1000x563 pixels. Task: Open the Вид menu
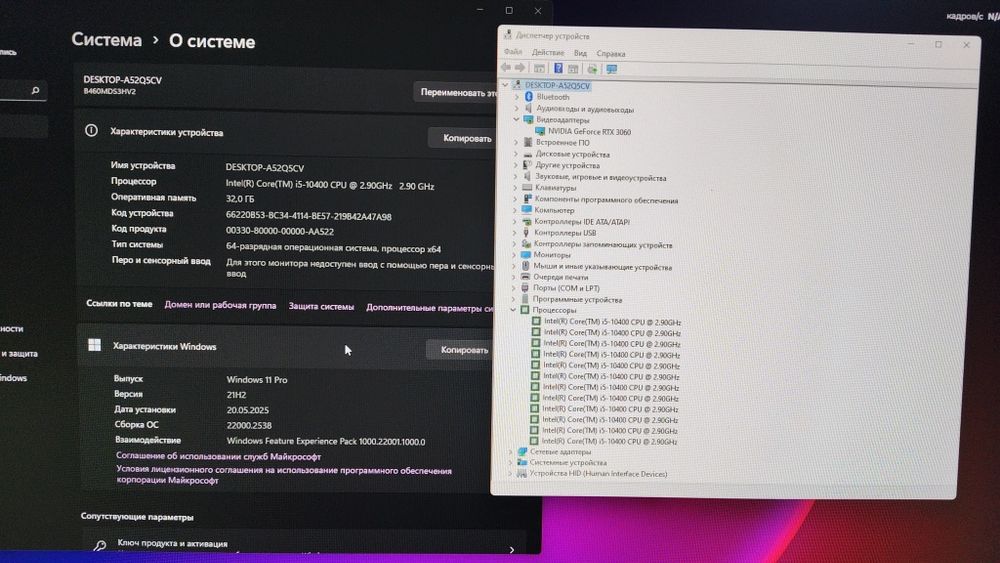coord(580,53)
